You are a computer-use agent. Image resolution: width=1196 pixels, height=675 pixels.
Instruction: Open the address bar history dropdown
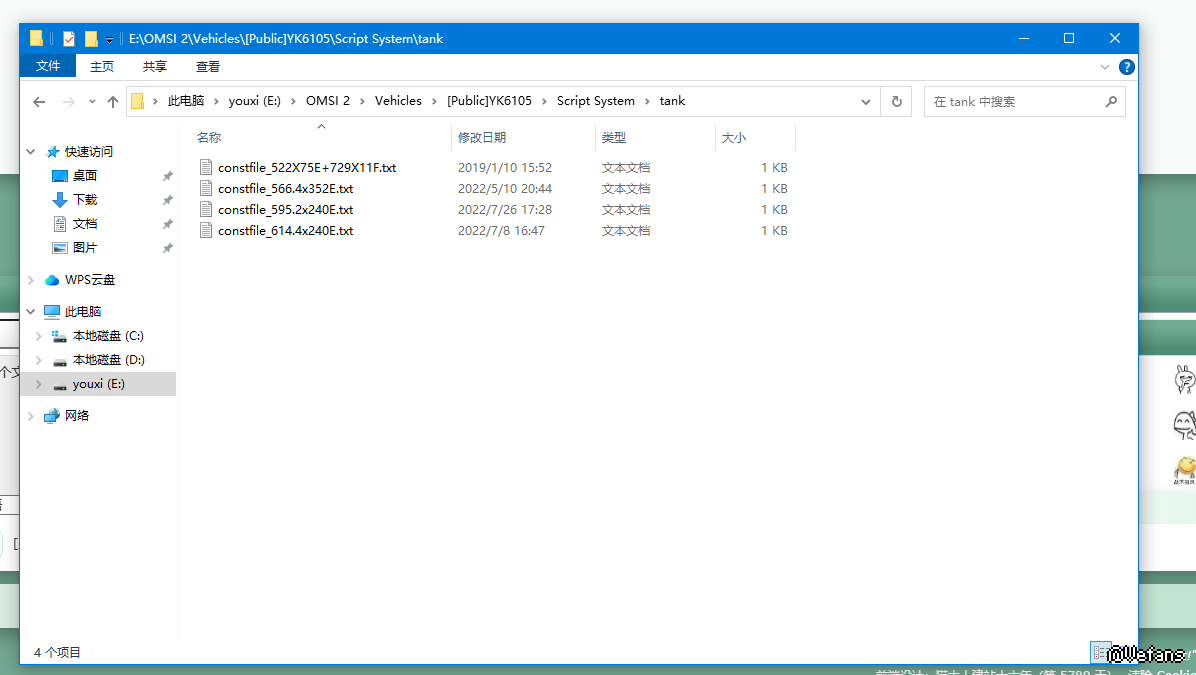(x=866, y=101)
